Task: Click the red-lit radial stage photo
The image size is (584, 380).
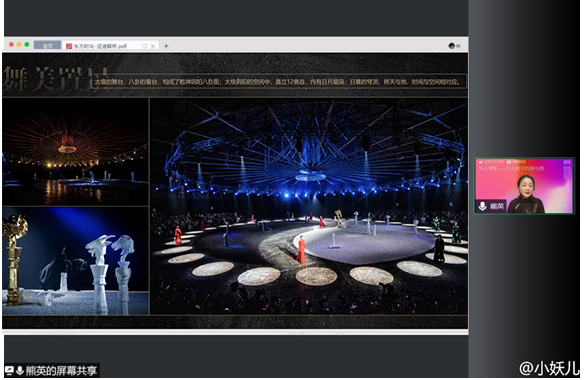Action: [x=75, y=152]
